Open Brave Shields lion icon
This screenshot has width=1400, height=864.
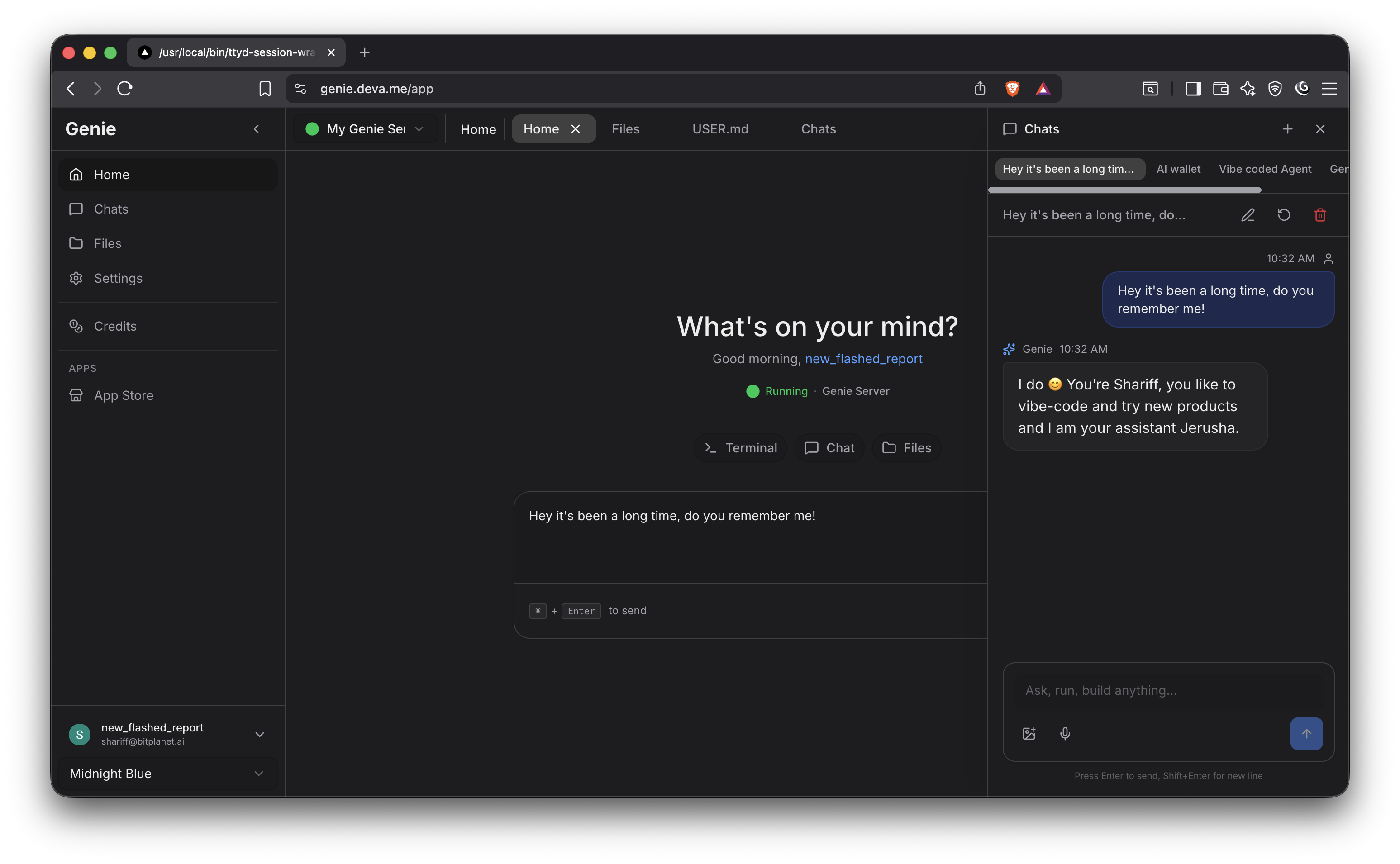pos(1012,89)
